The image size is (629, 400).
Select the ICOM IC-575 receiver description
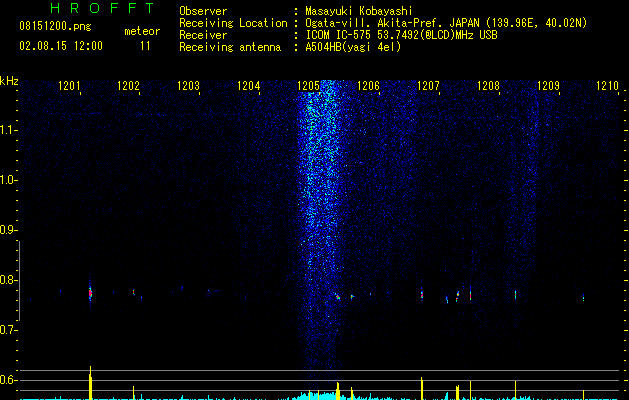(x=401, y=35)
